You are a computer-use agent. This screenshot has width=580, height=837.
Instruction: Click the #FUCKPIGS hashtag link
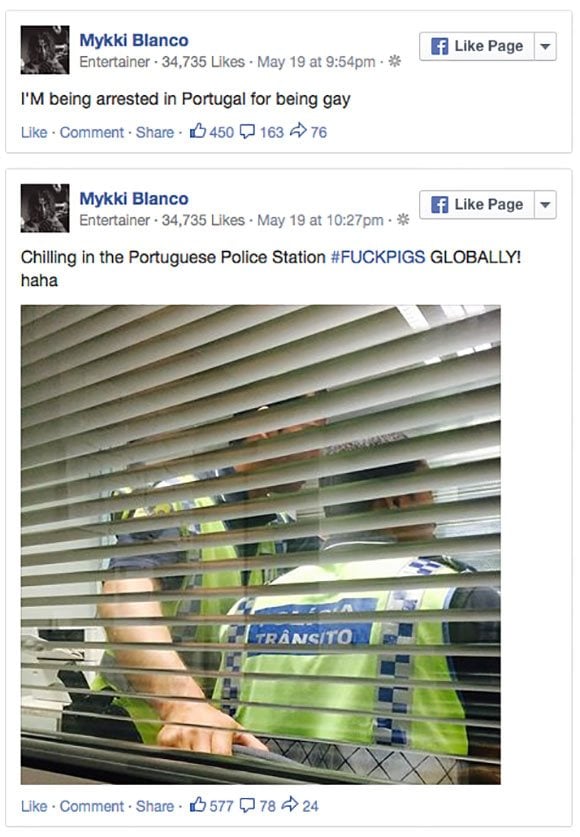click(378, 257)
